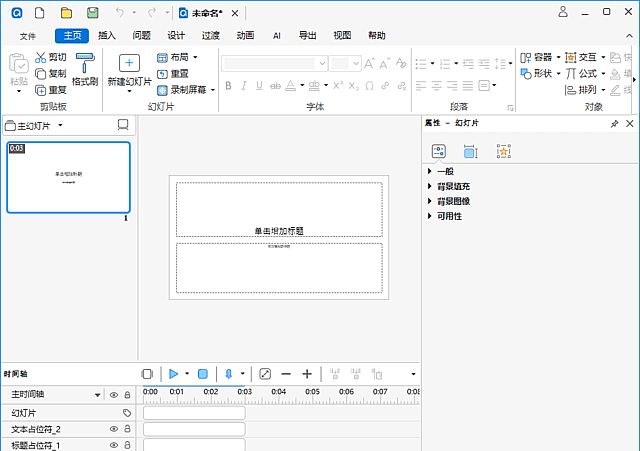Clear formatting with the eraser A icon

401,63
